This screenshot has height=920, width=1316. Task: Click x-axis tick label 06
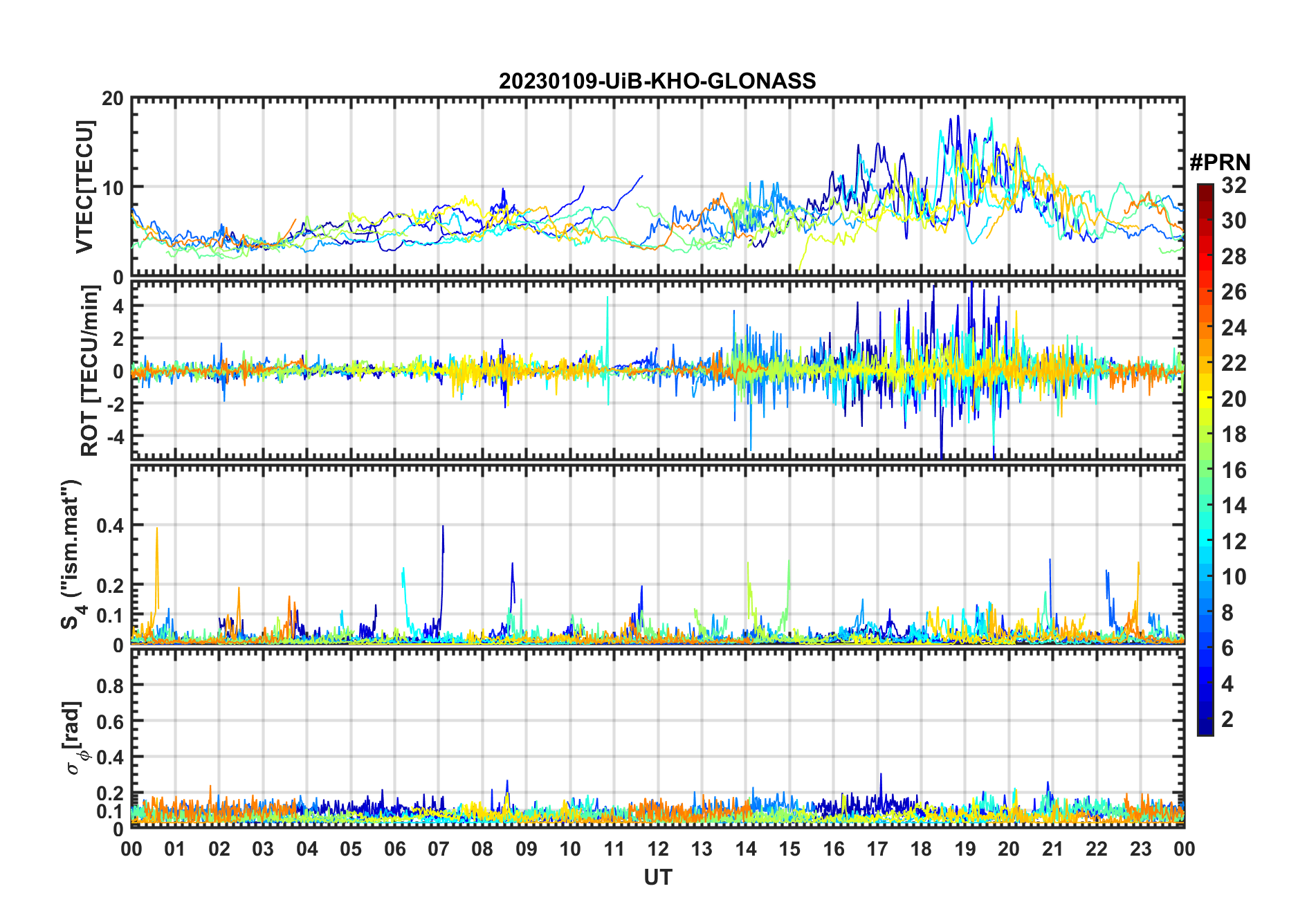(395, 849)
